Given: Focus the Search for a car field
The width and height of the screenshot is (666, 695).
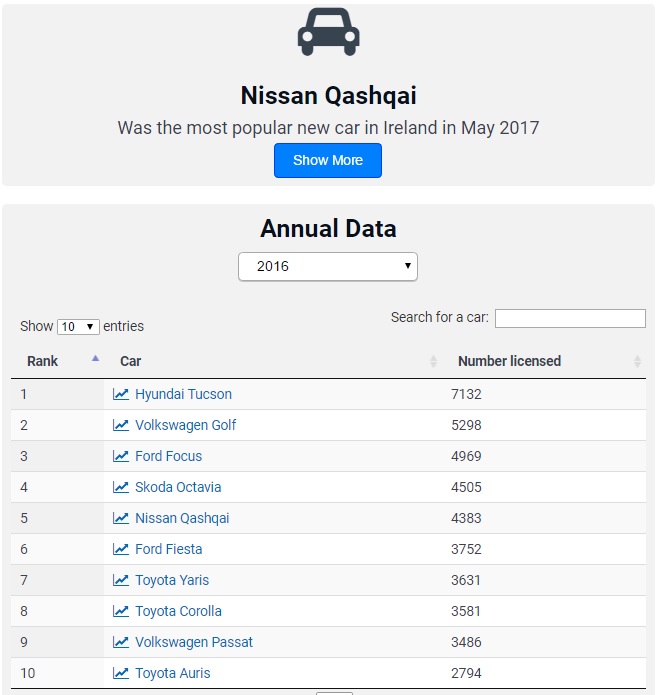Looking at the screenshot, I should click(x=570, y=318).
